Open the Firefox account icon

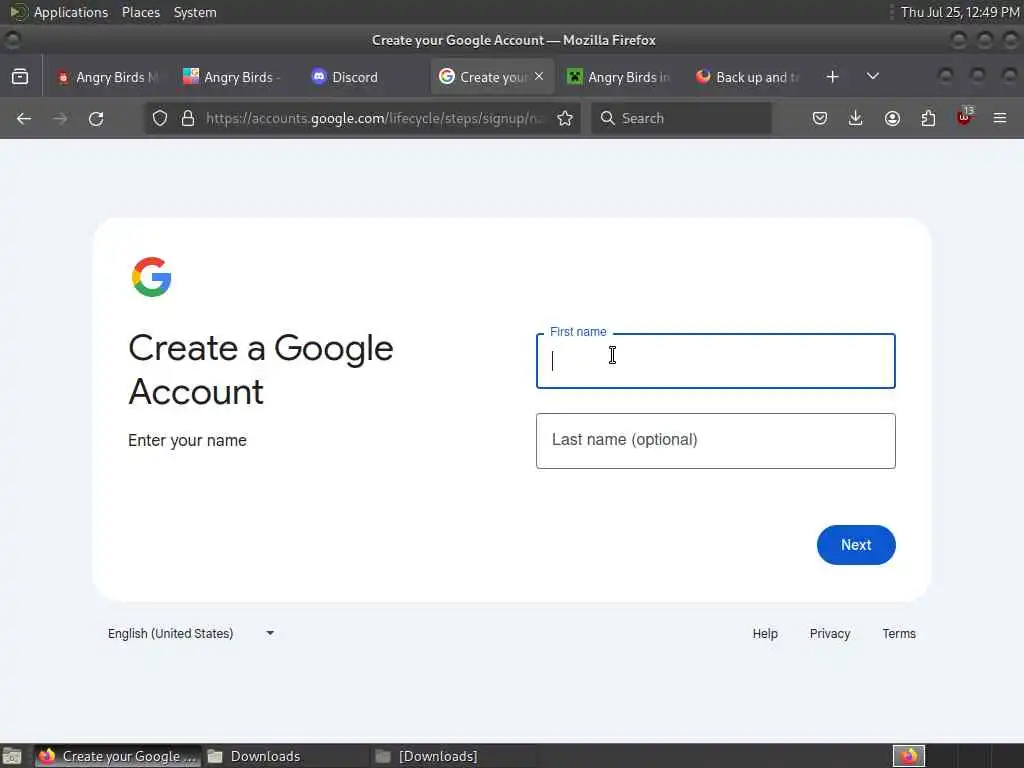point(892,118)
